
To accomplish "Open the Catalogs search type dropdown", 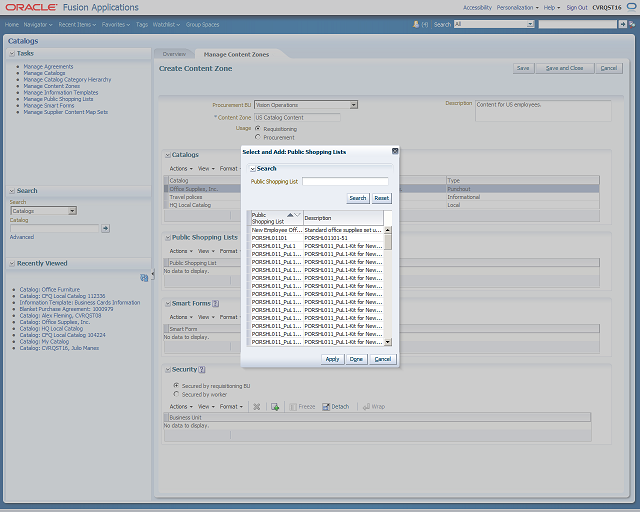I will point(72,211).
